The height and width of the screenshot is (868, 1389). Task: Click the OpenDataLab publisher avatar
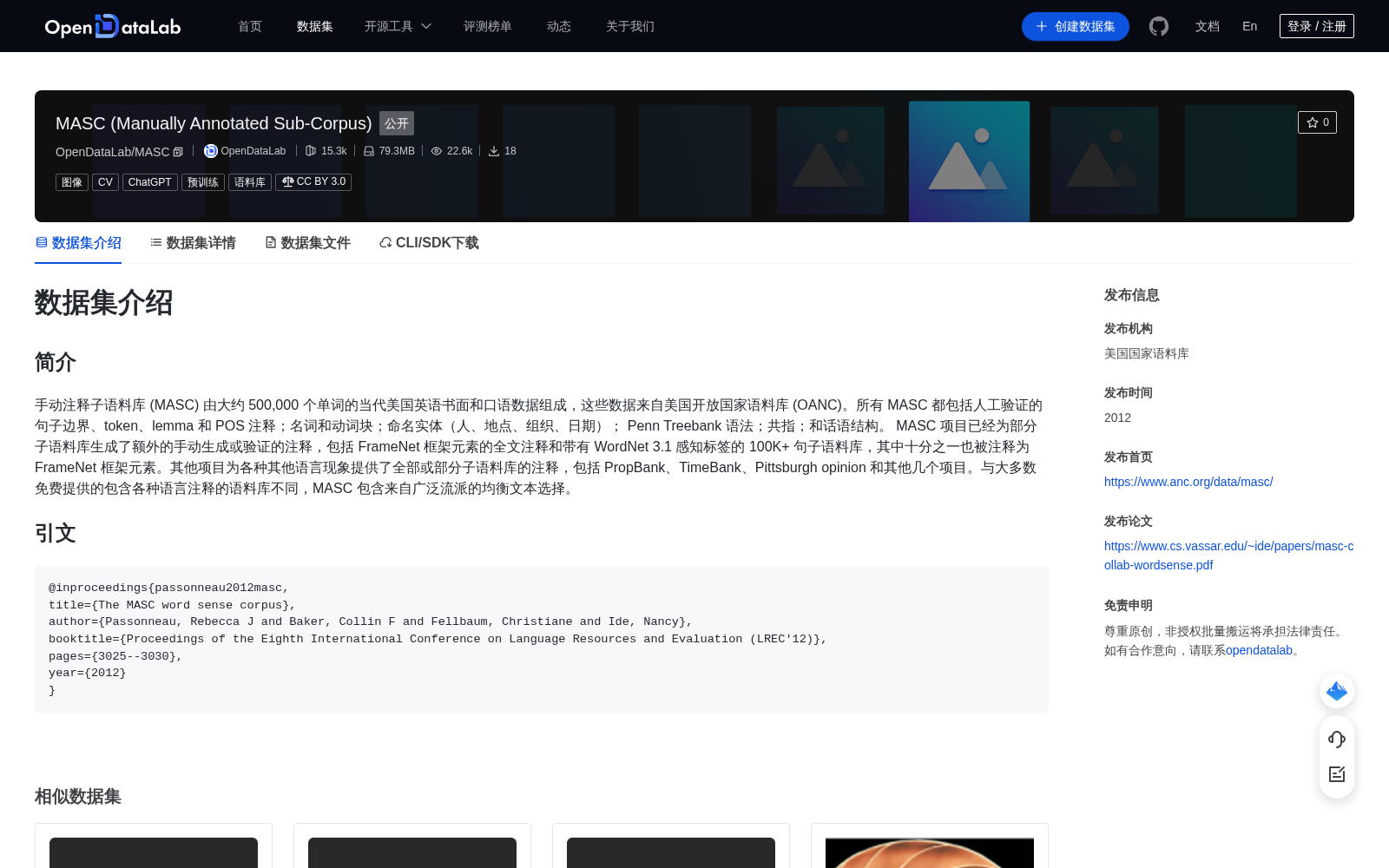(x=210, y=151)
